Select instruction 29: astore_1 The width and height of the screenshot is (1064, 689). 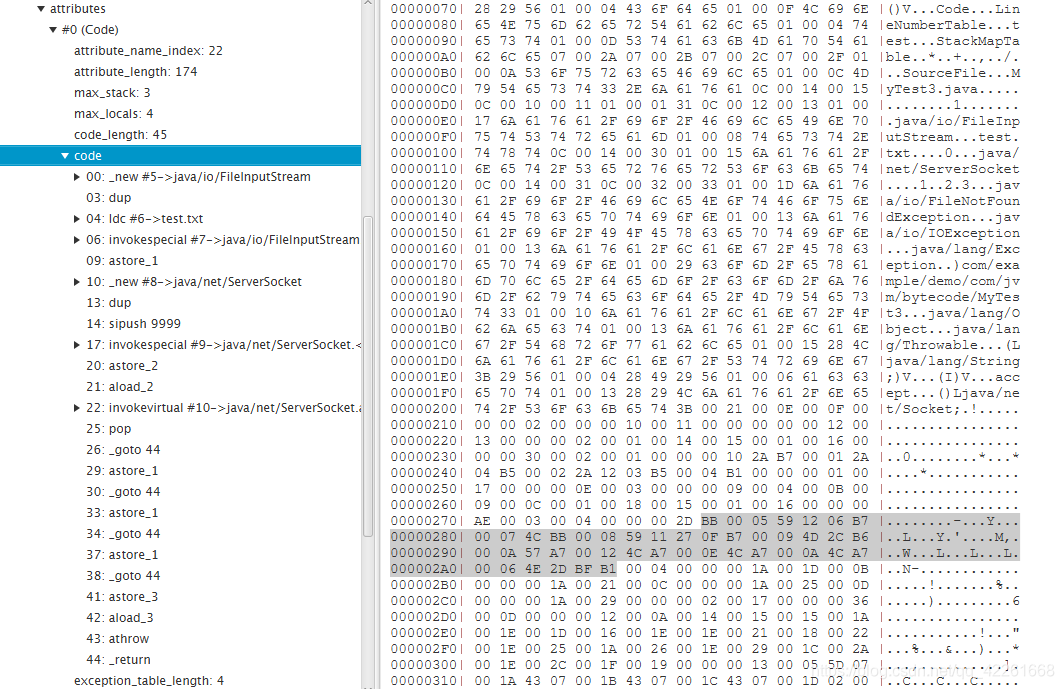tap(122, 471)
